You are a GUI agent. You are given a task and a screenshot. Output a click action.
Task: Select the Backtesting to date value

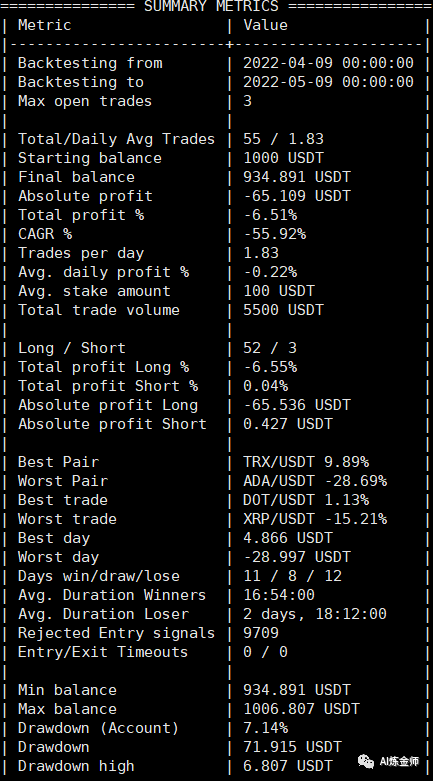pyautogui.click(x=328, y=82)
